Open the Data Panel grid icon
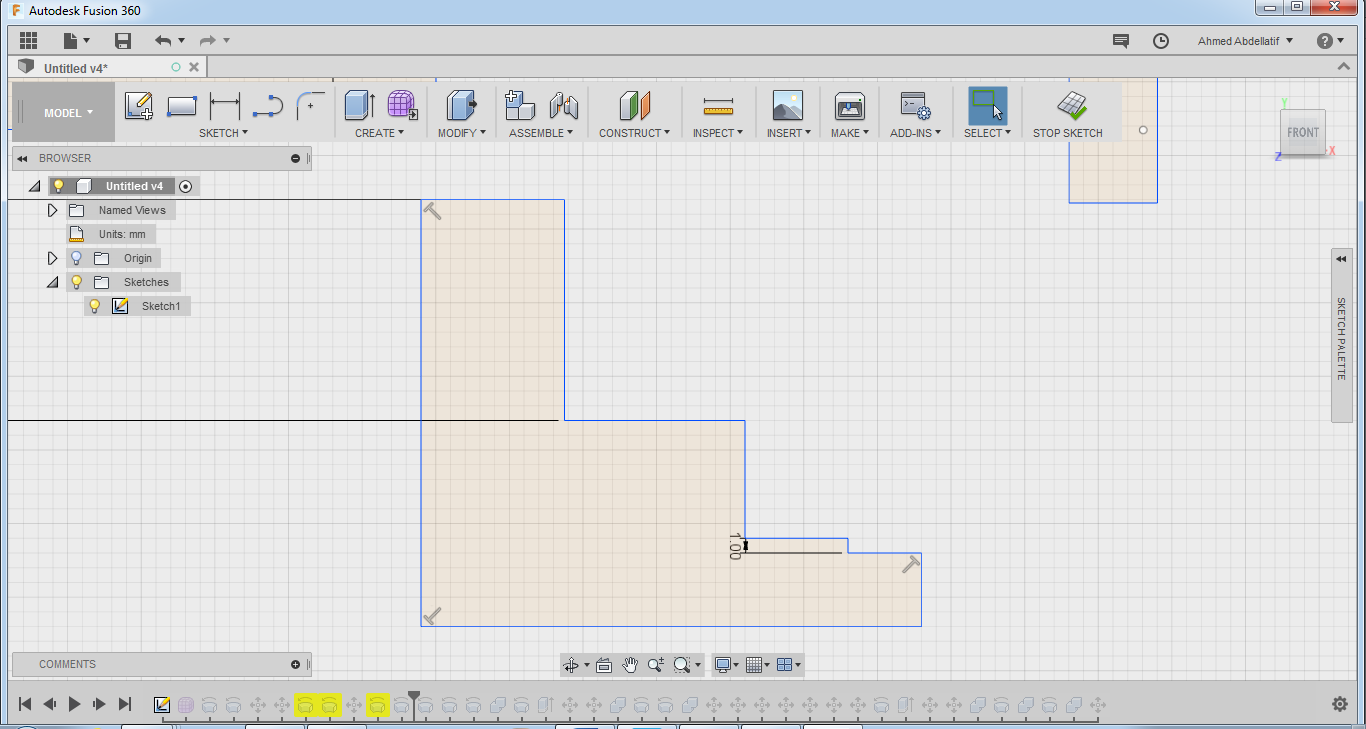The width and height of the screenshot is (1366, 729). (x=28, y=41)
